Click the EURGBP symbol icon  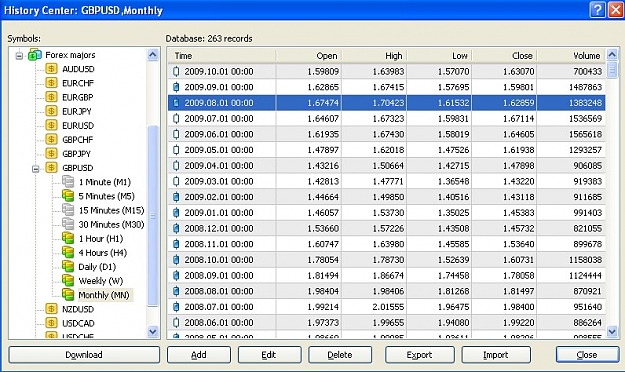[51, 97]
